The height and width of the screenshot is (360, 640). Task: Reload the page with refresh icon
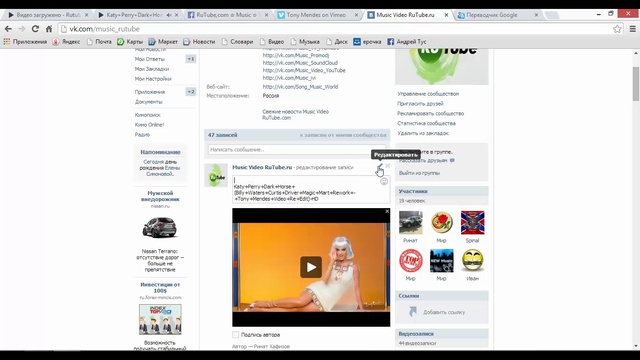(x=36, y=29)
